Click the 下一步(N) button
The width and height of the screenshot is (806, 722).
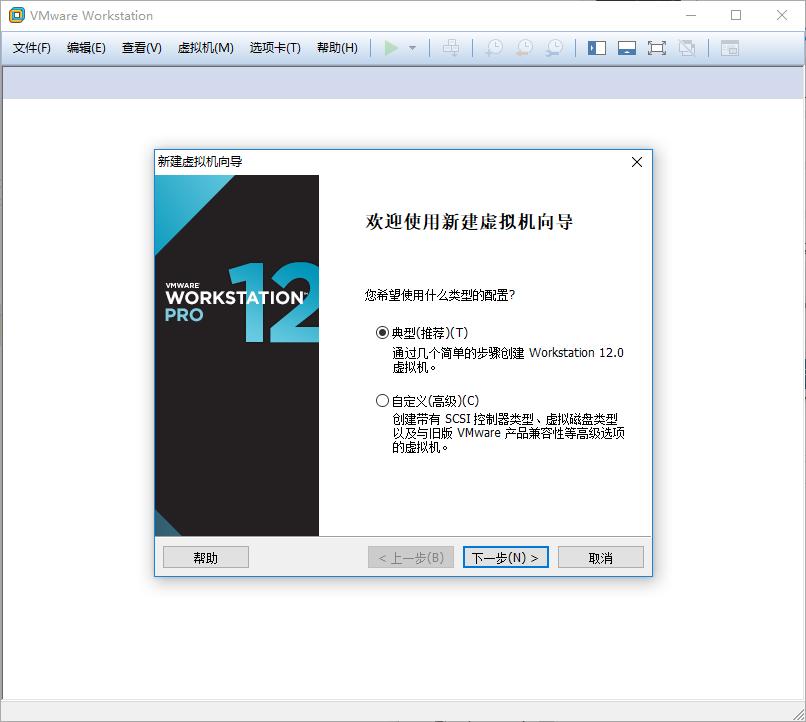pos(506,556)
